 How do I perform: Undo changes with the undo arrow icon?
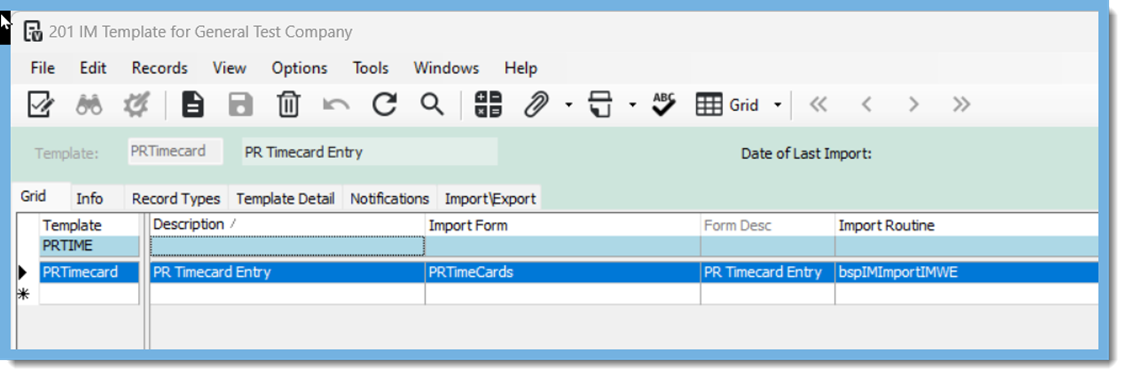coord(336,105)
